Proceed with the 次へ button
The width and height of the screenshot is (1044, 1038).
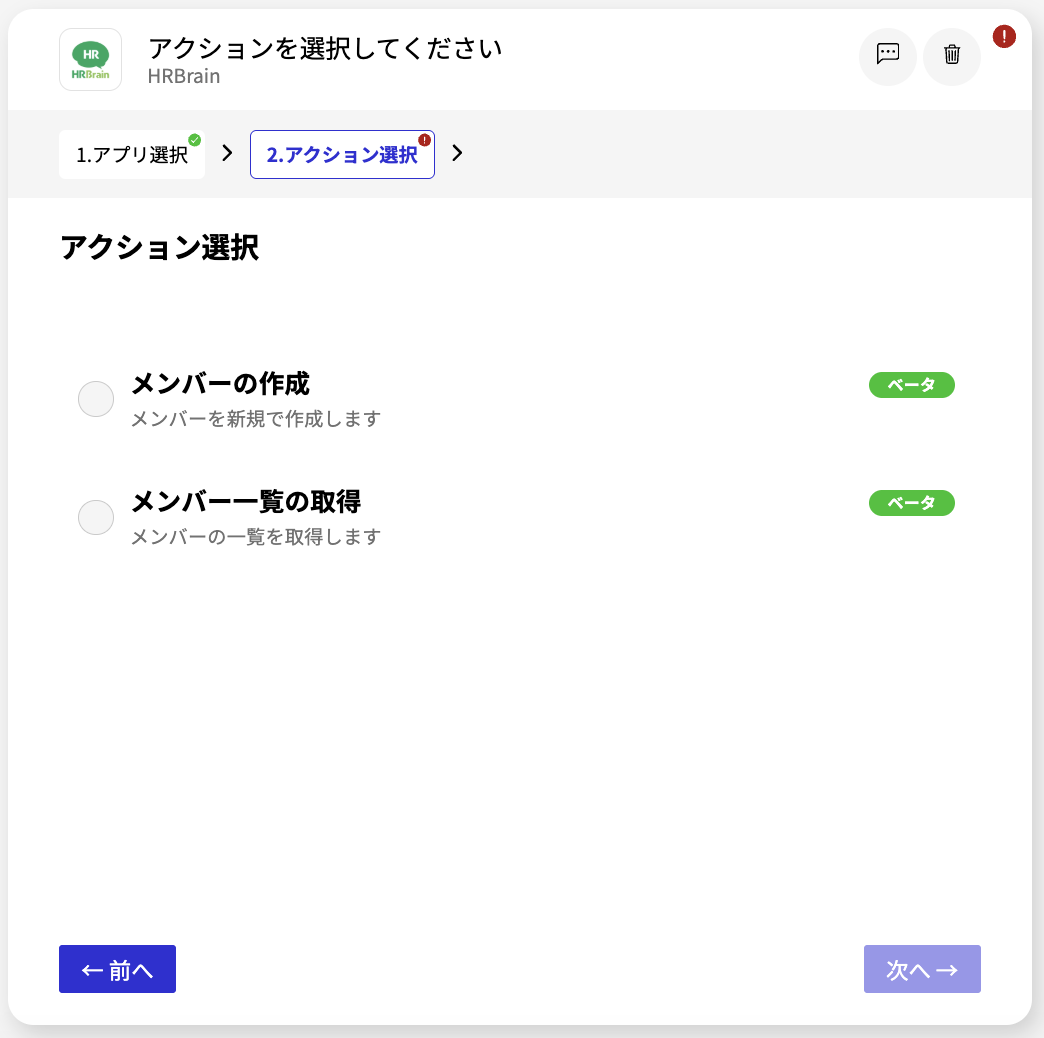click(x=921, y=968)
